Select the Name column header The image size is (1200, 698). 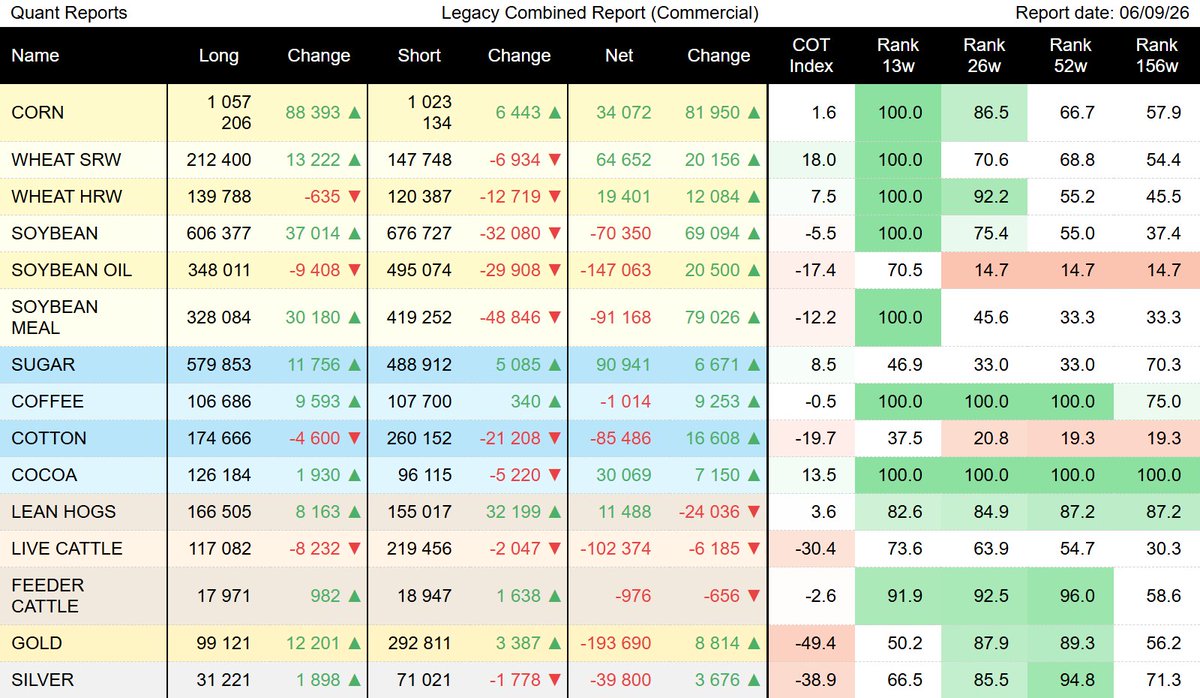[x=36, y=56]
